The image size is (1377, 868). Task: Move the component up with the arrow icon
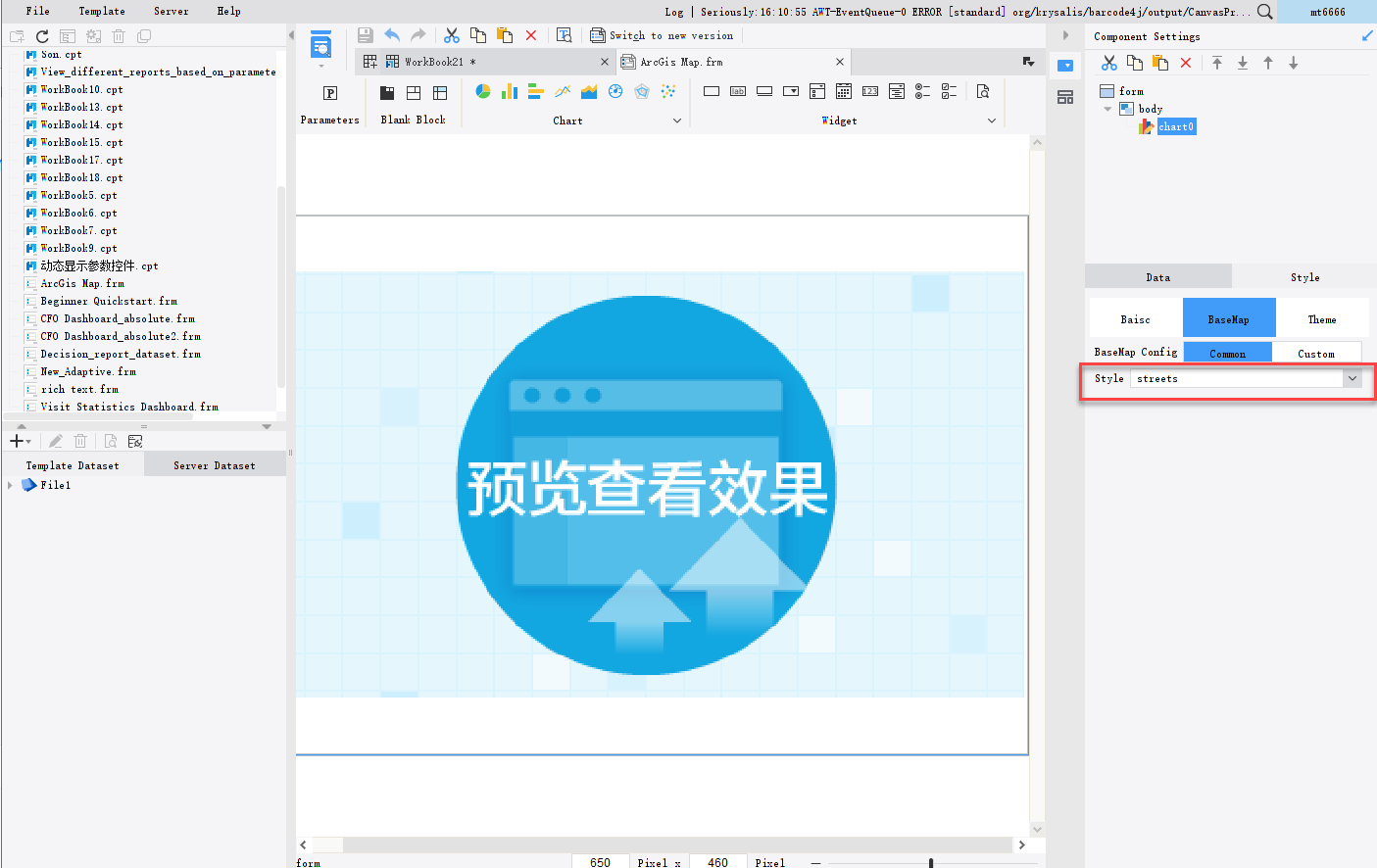pyautogui.click(x=1267, y=63)
